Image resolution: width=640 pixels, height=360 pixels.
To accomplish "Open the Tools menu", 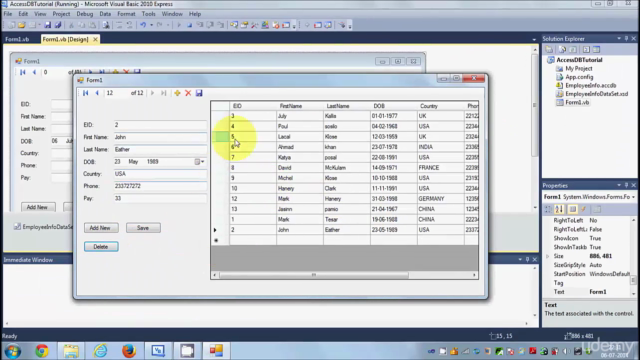I will 149,14.
